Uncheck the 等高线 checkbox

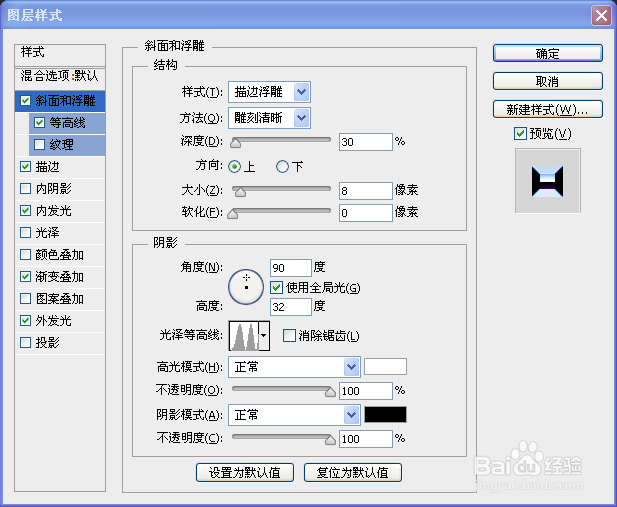[x=39, y=123]
